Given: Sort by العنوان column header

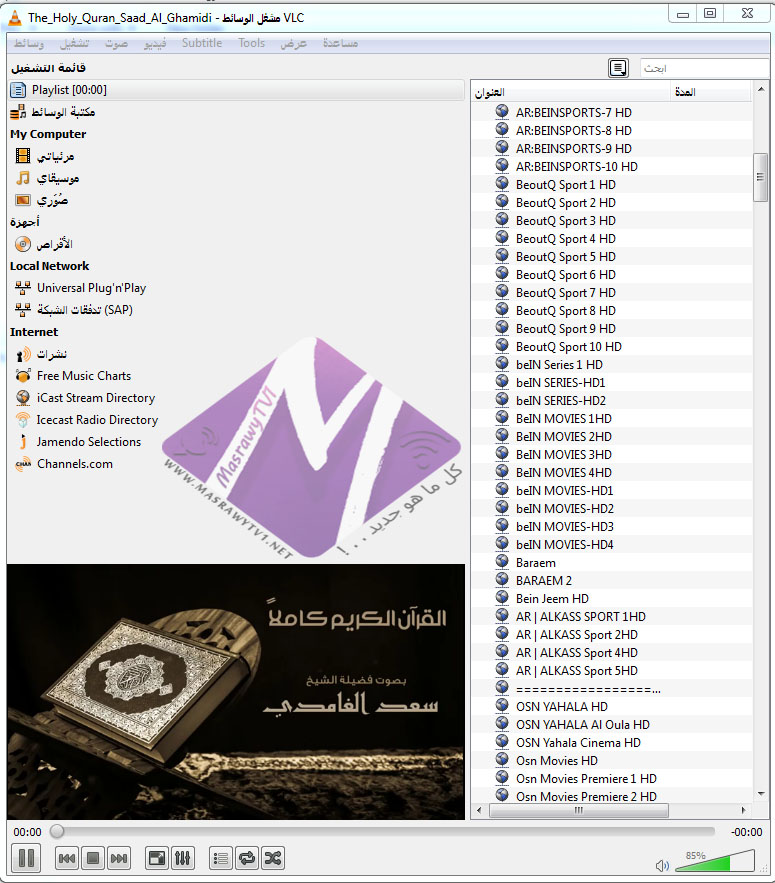Looking at the screenshot, I should pyautogui.click(x=571, y=92).
